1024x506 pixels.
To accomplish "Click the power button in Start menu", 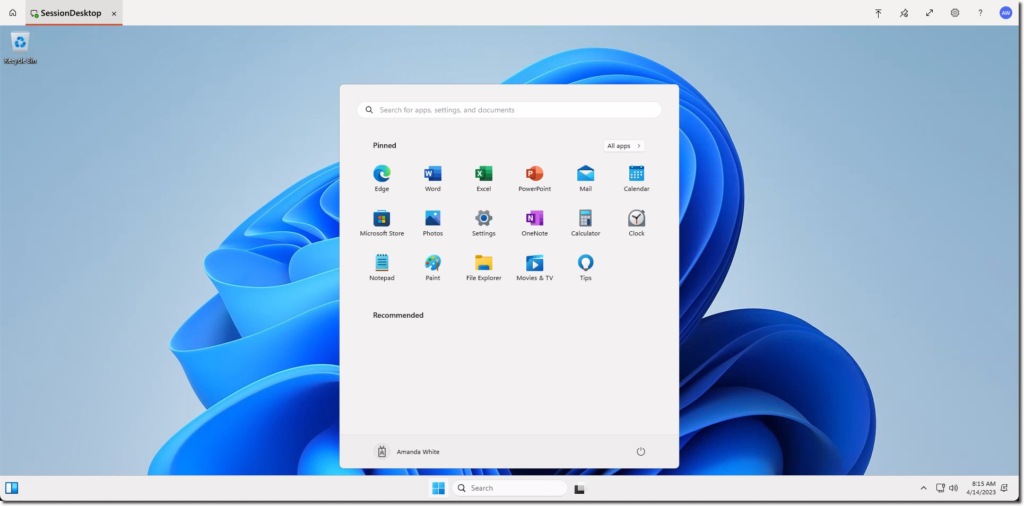I will point(641,451).
